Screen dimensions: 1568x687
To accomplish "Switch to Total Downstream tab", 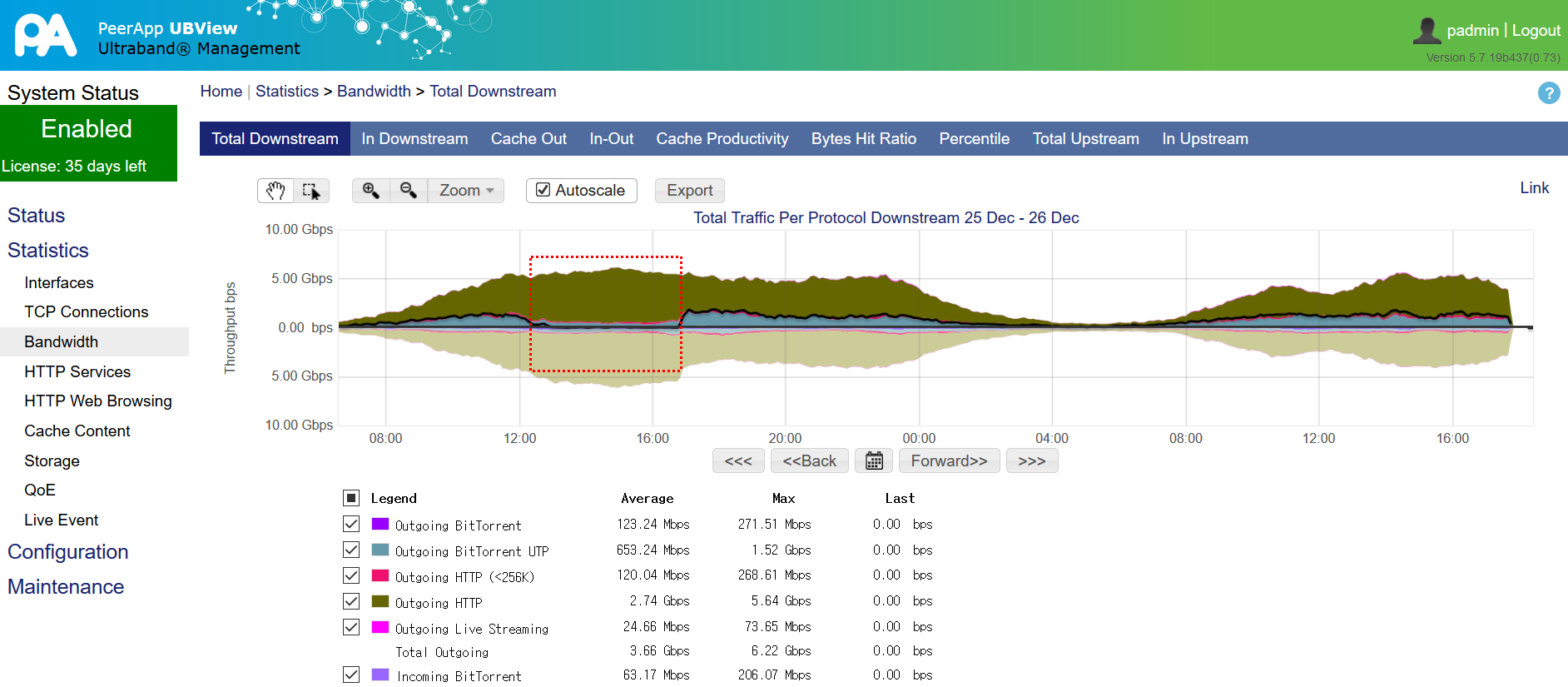I will (x=275, y=139).
